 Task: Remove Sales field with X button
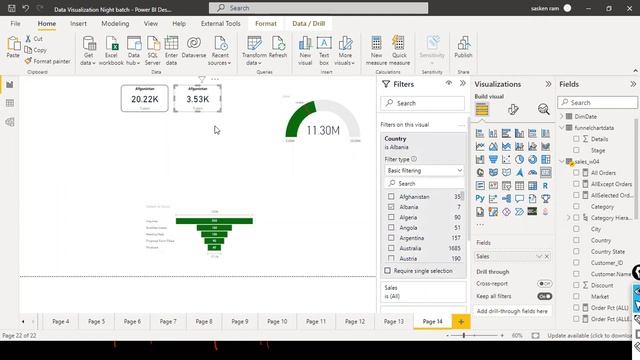tap(547, 256)
